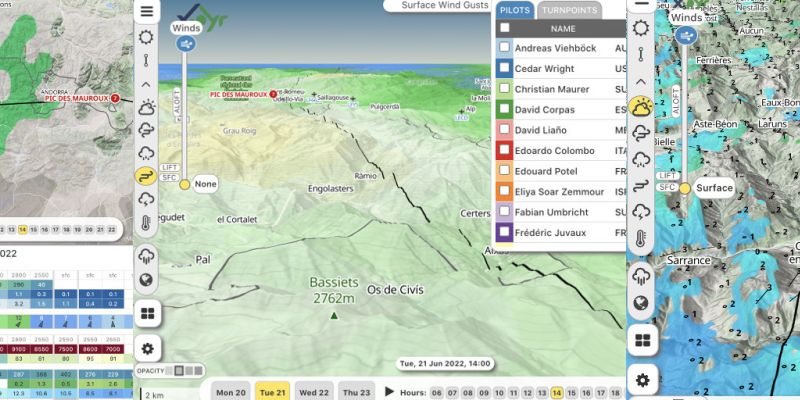Click the Winds share bubble on center map

tap(185, 43)
